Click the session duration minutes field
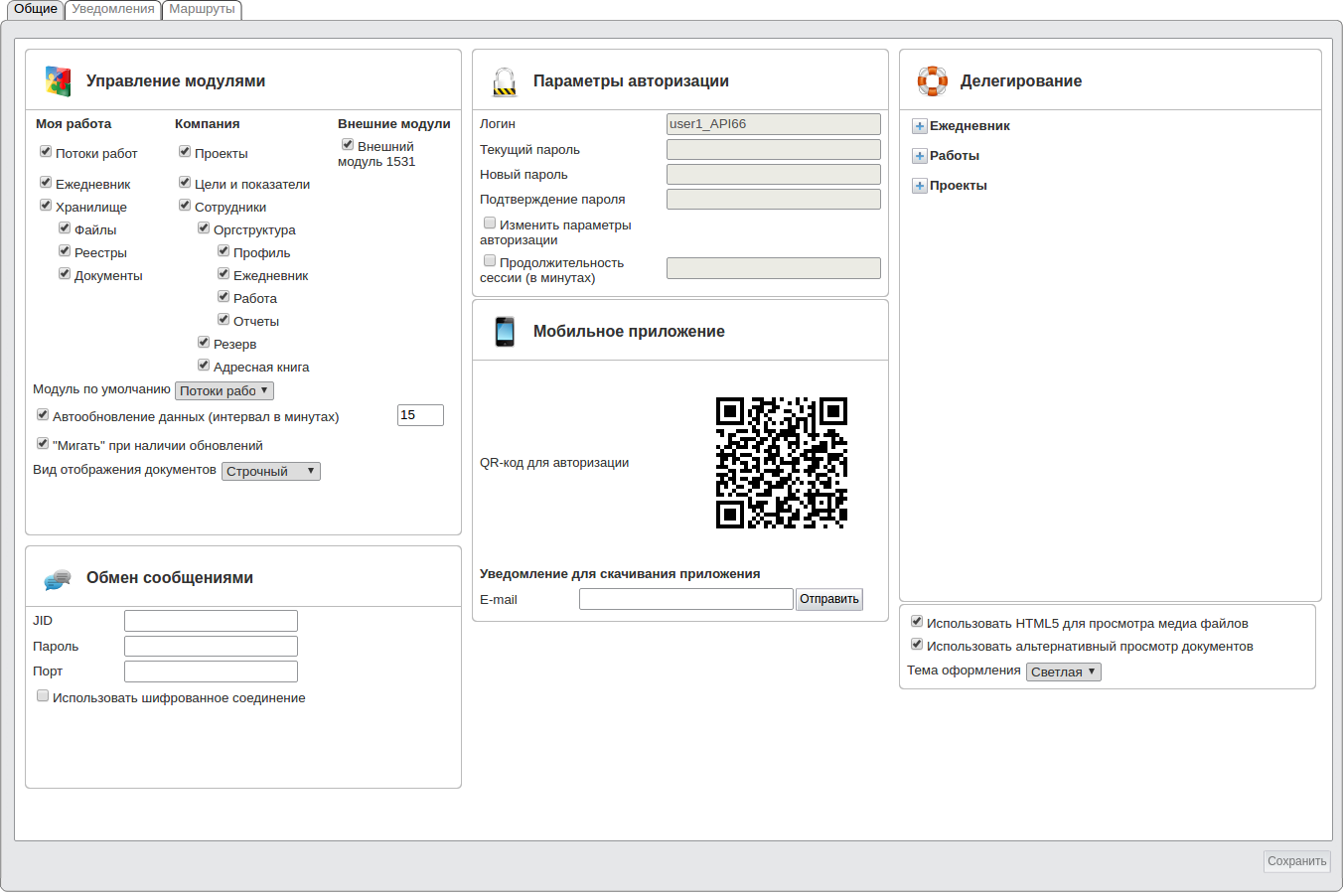This screenshot has height=896, width=1343. [x=774, y=268]
